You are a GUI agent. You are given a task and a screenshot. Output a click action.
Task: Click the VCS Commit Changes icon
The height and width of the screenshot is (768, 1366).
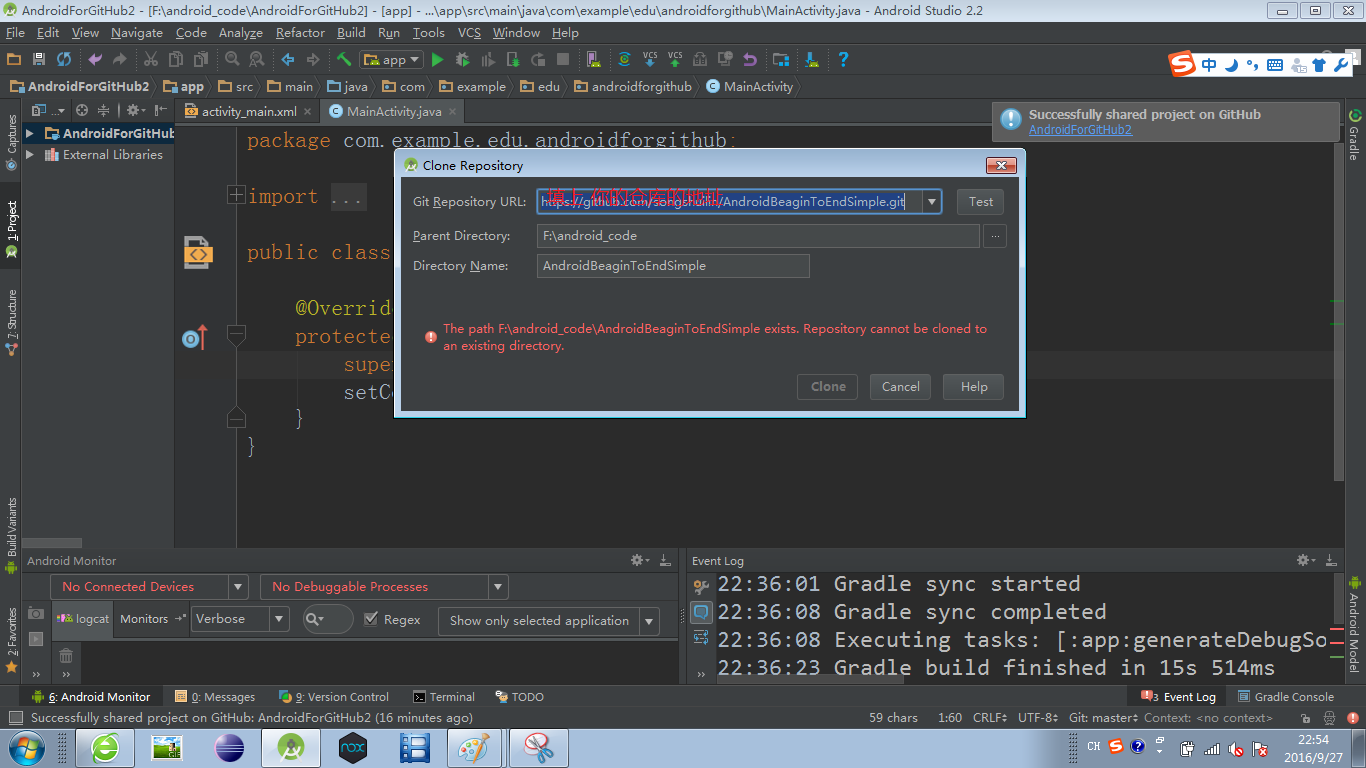[x=675, y=60]
